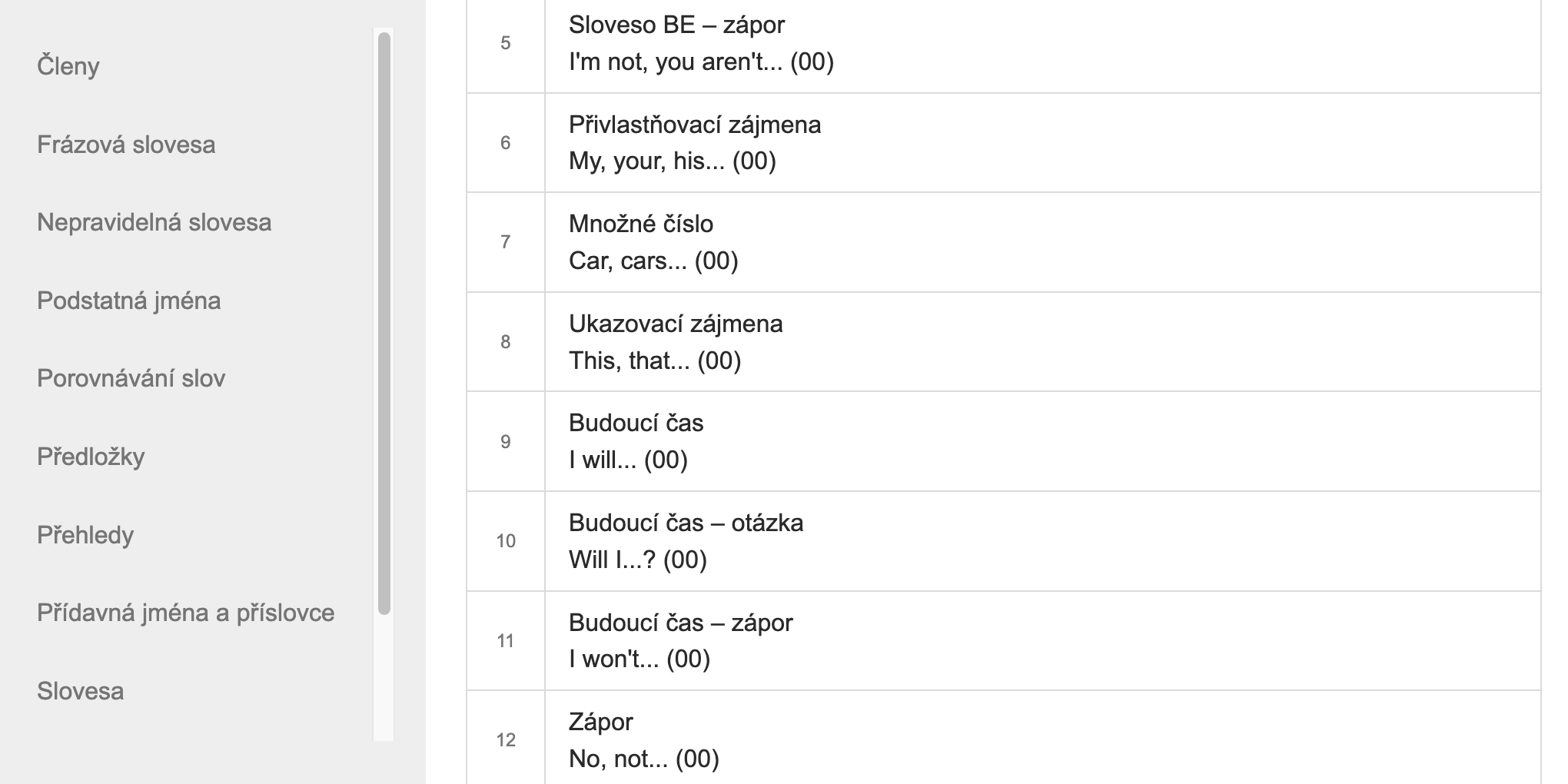Viewport: 1568px width, 784px height.
Task: Select Frázová slovesa in the sidebar
Action: [126, 145]
